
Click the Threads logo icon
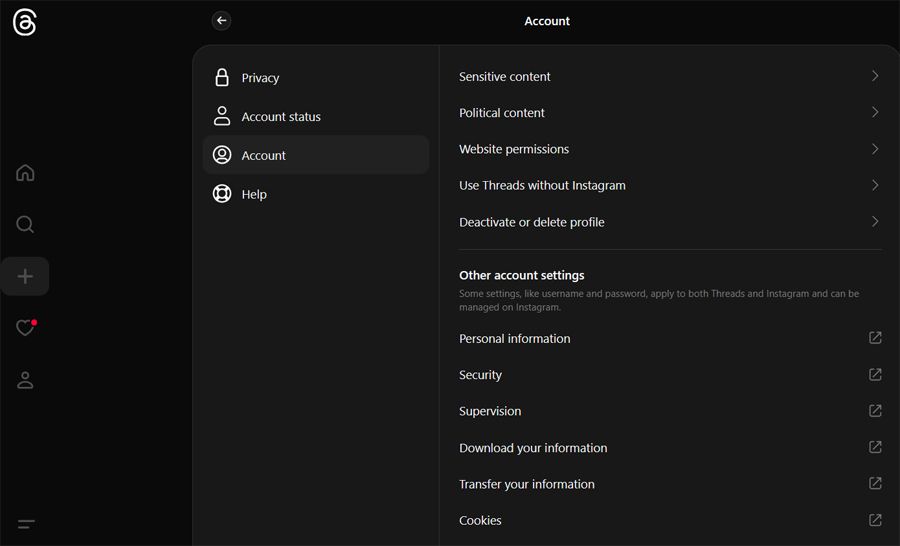pyautogui.click(x=25, y=23)
